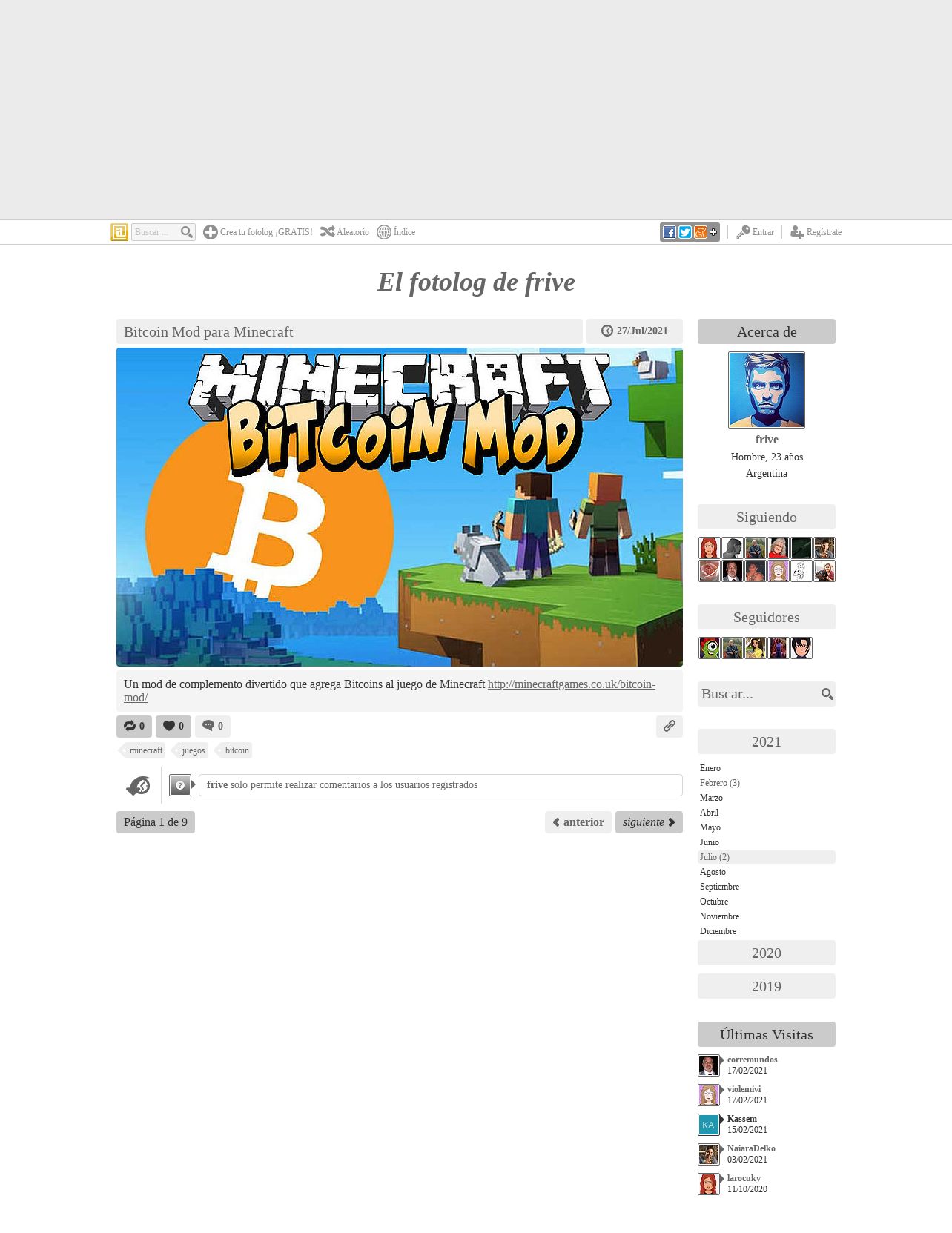Click the Índice link text
952x1233 pixels.
pos(404,232)
